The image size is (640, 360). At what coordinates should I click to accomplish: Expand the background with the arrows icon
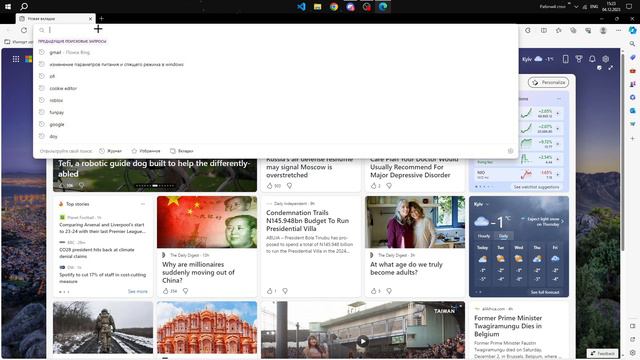pyautogui.click(x=611, y=68)
